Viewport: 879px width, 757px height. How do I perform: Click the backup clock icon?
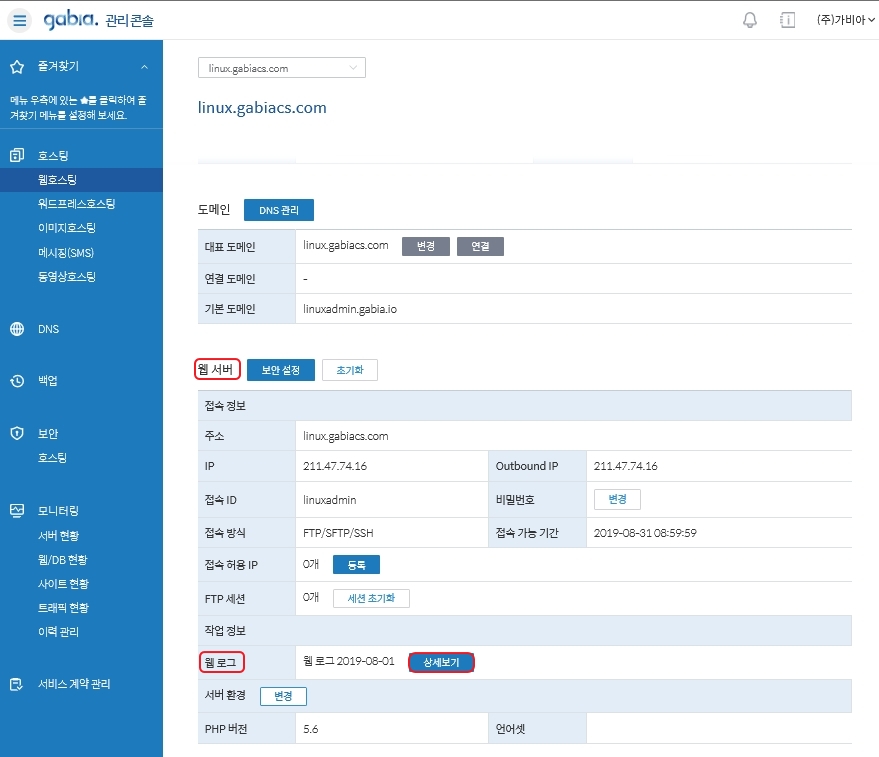click(17, 381)
